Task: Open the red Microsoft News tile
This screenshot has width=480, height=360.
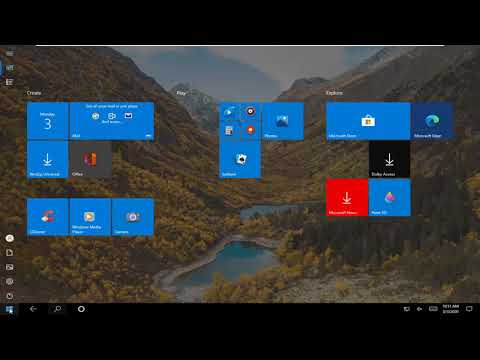Action: pyautogui.click(x=347, y=198)
